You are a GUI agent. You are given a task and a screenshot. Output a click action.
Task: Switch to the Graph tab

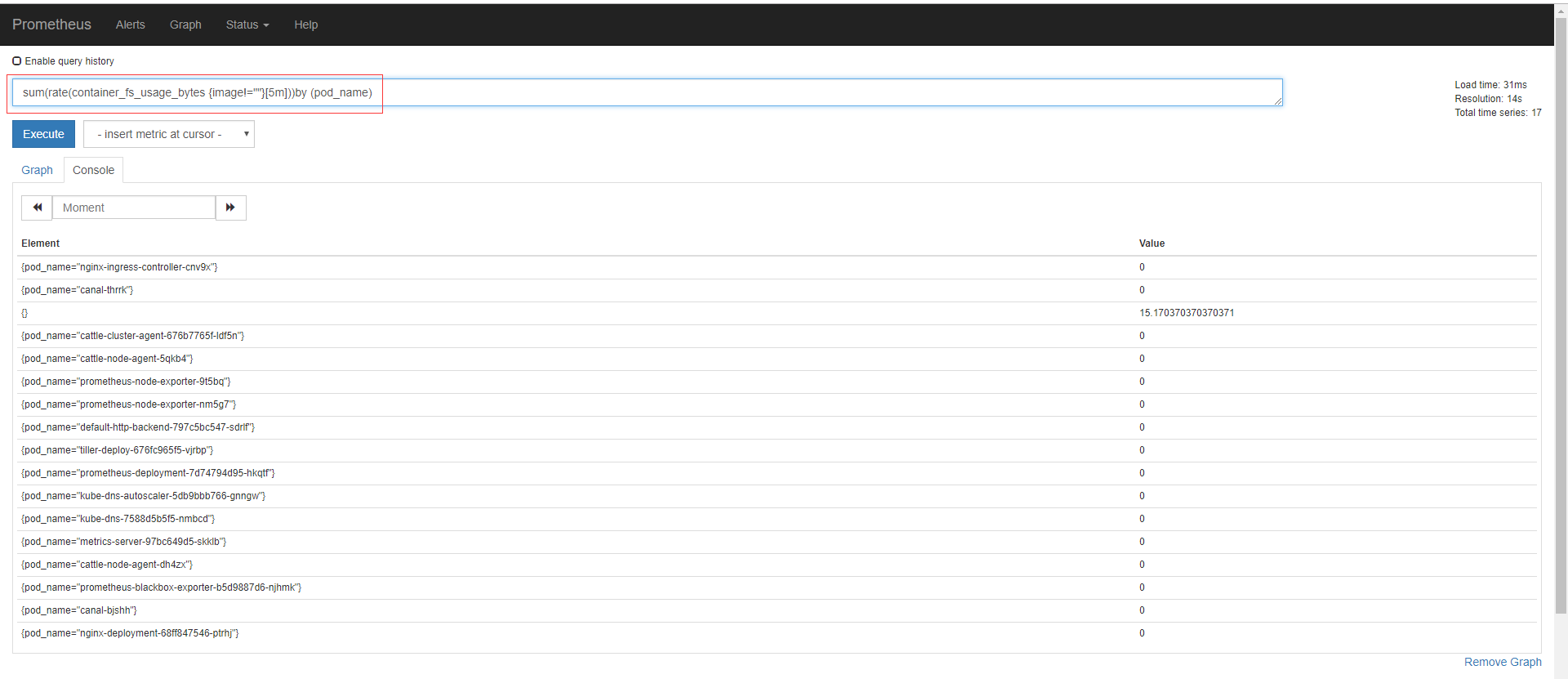tap(37, 170)
